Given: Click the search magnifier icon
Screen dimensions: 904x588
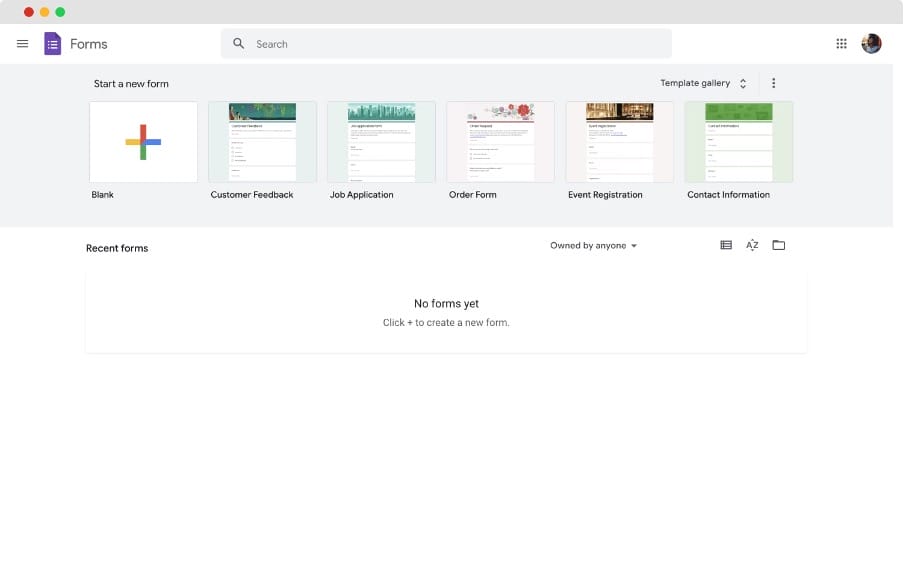Looking at the screenshot, I should click(239, 44).
